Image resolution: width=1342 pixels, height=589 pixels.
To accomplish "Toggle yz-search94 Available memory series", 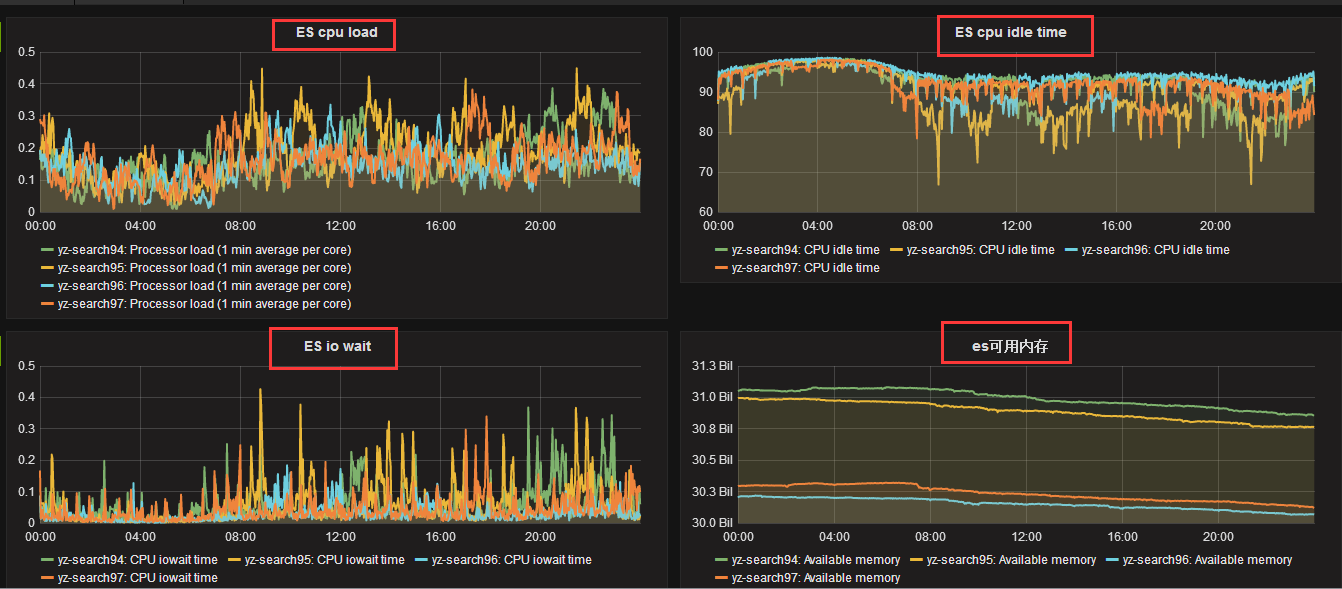I will coord(815,560).
